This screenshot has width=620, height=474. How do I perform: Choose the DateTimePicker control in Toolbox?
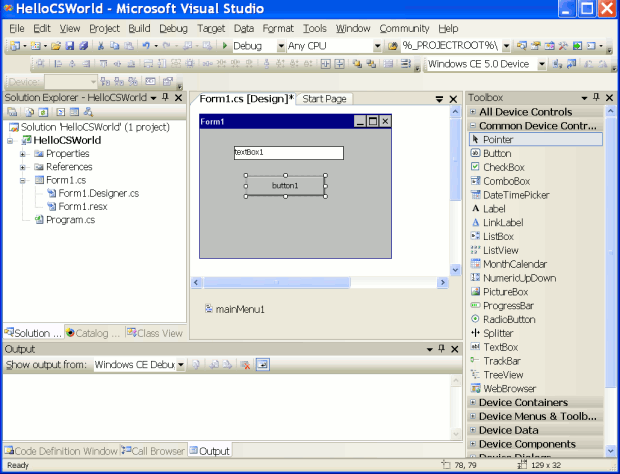coord(515,195)
